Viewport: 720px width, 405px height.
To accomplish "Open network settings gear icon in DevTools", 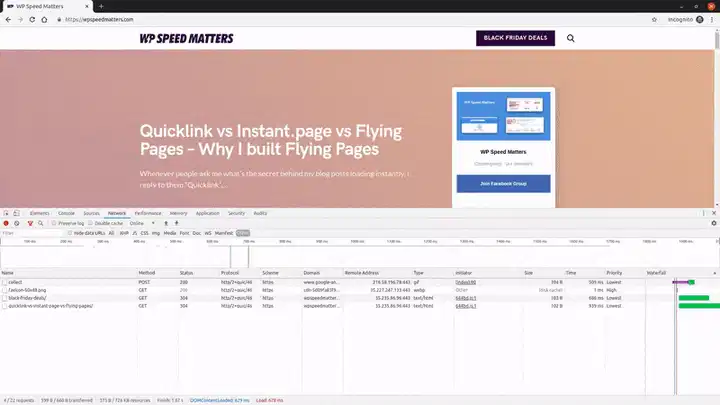I will click(x=714, y=223).
